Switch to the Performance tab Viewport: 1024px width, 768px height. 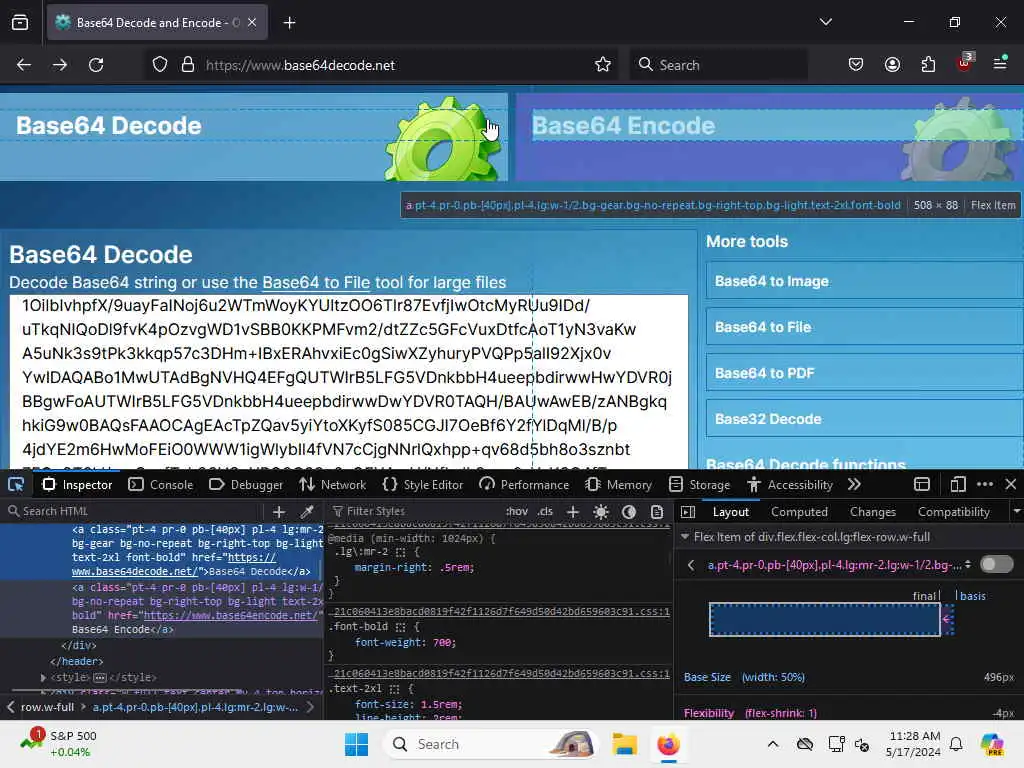pos(524,485)
